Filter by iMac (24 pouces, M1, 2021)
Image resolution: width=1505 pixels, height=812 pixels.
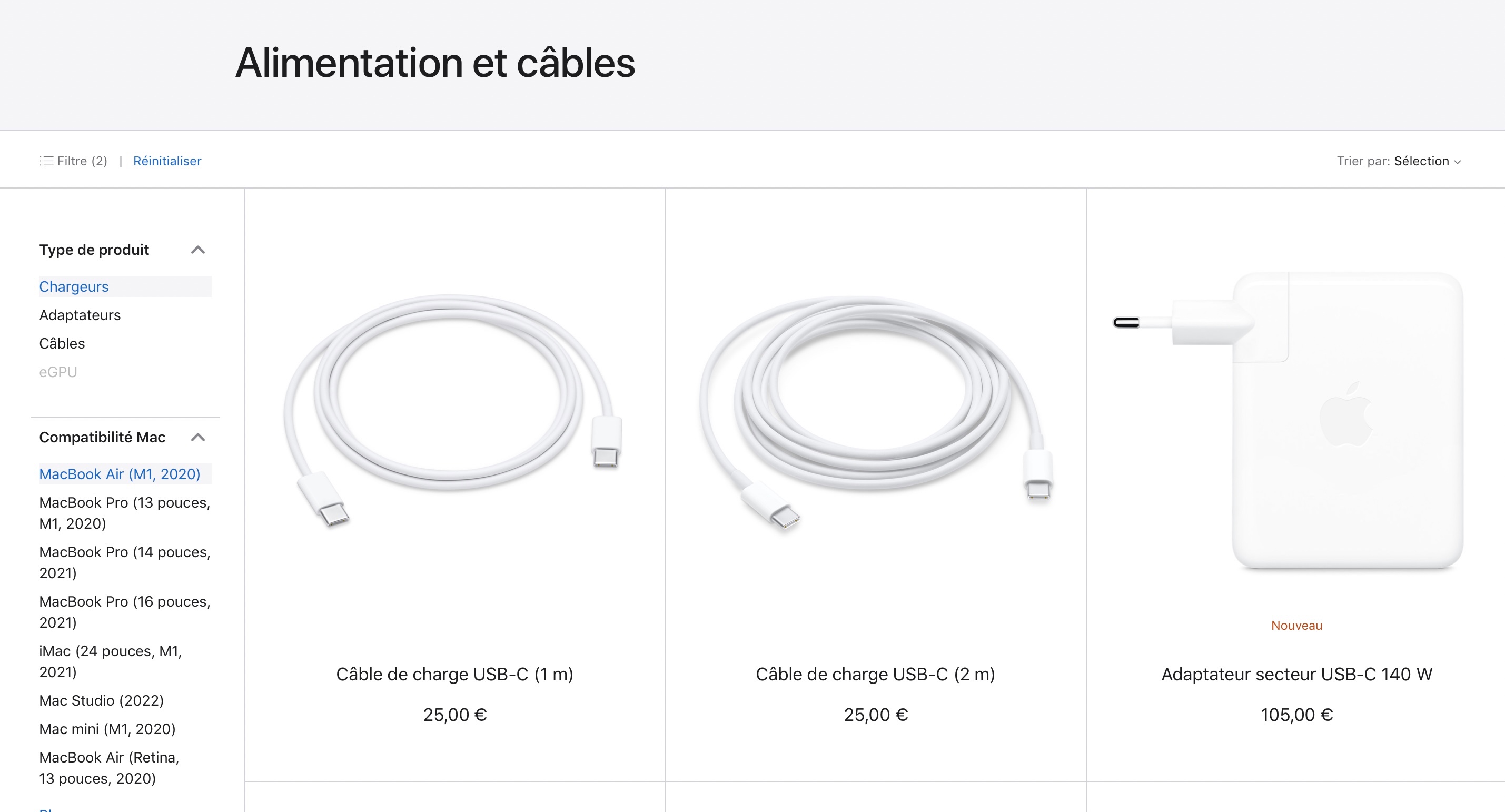click(111, 661)
